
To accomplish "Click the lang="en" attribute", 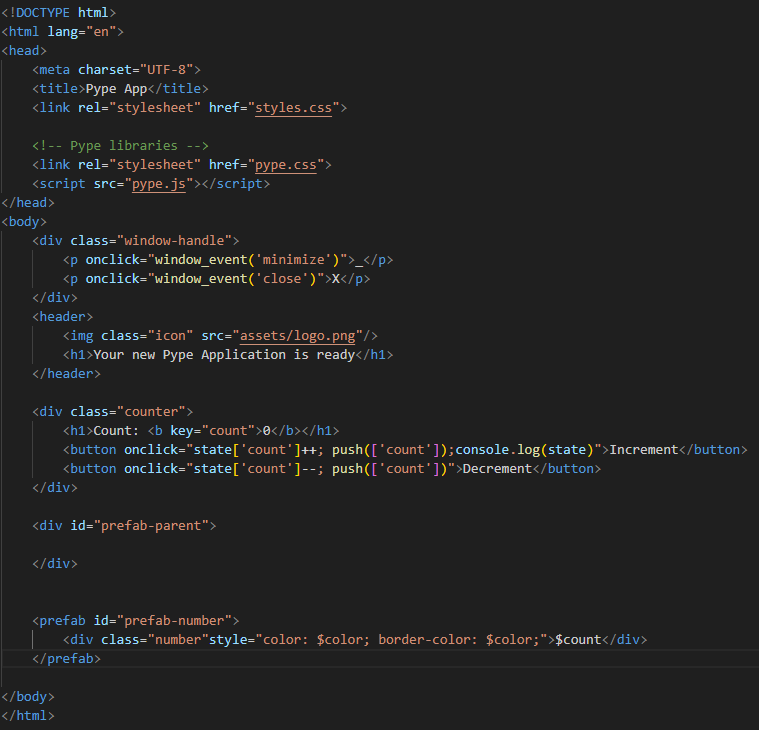I will [82, 31].
